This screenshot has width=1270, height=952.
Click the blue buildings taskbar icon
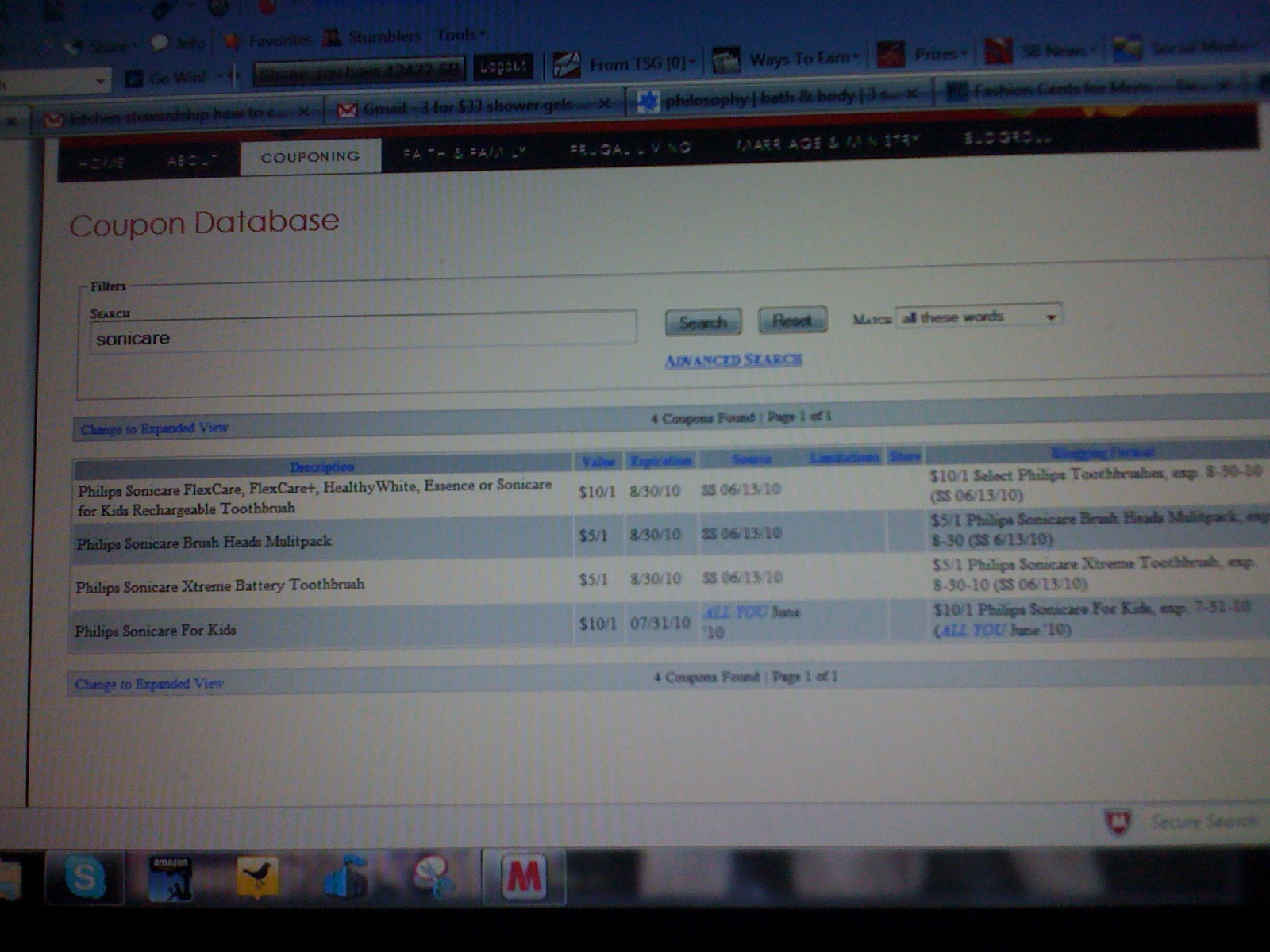click(347, 877)
